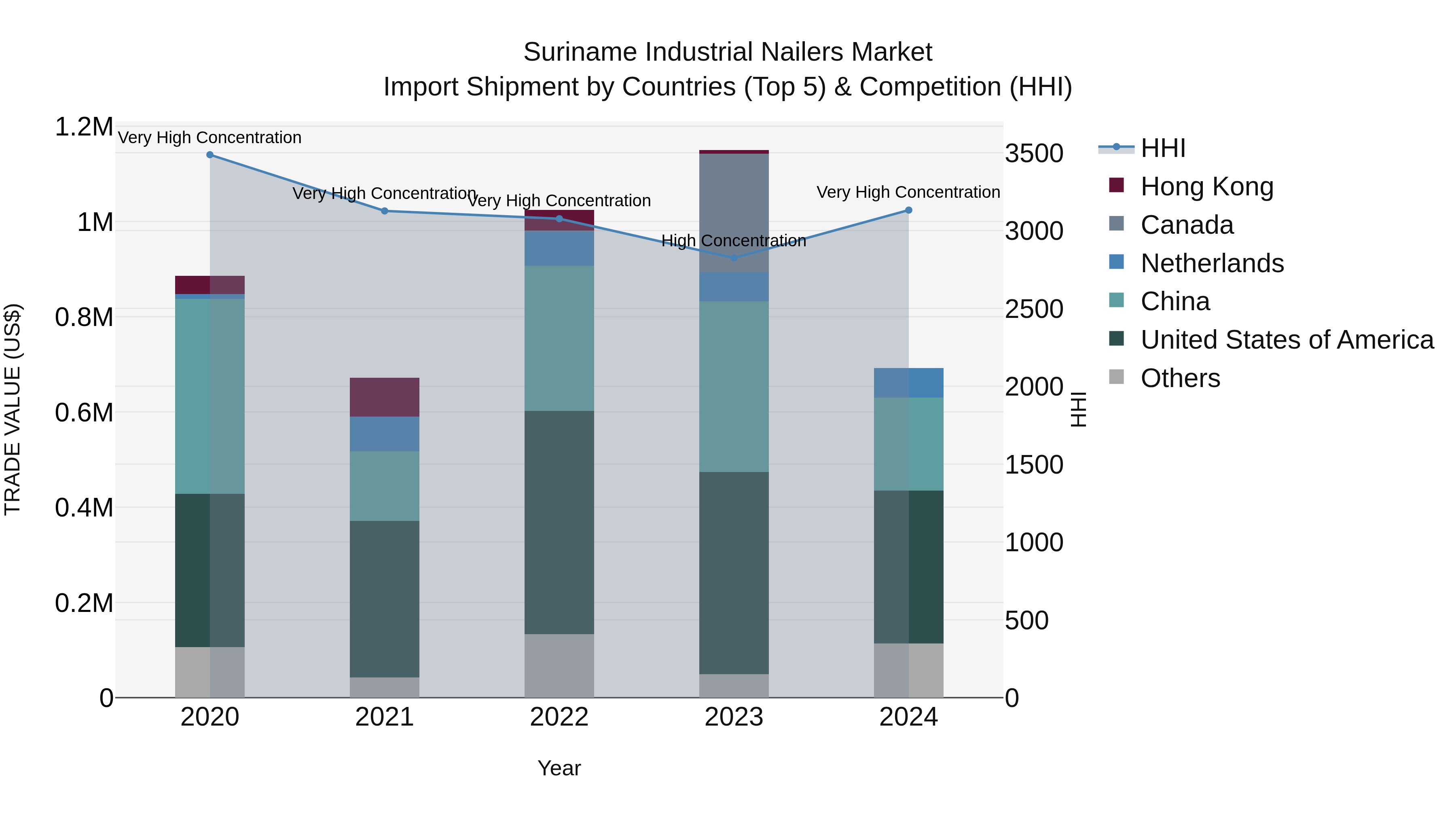Click the Canada slate-gray legend swatch
The width and height of the screenshot is (1456, 819).
1116,223
